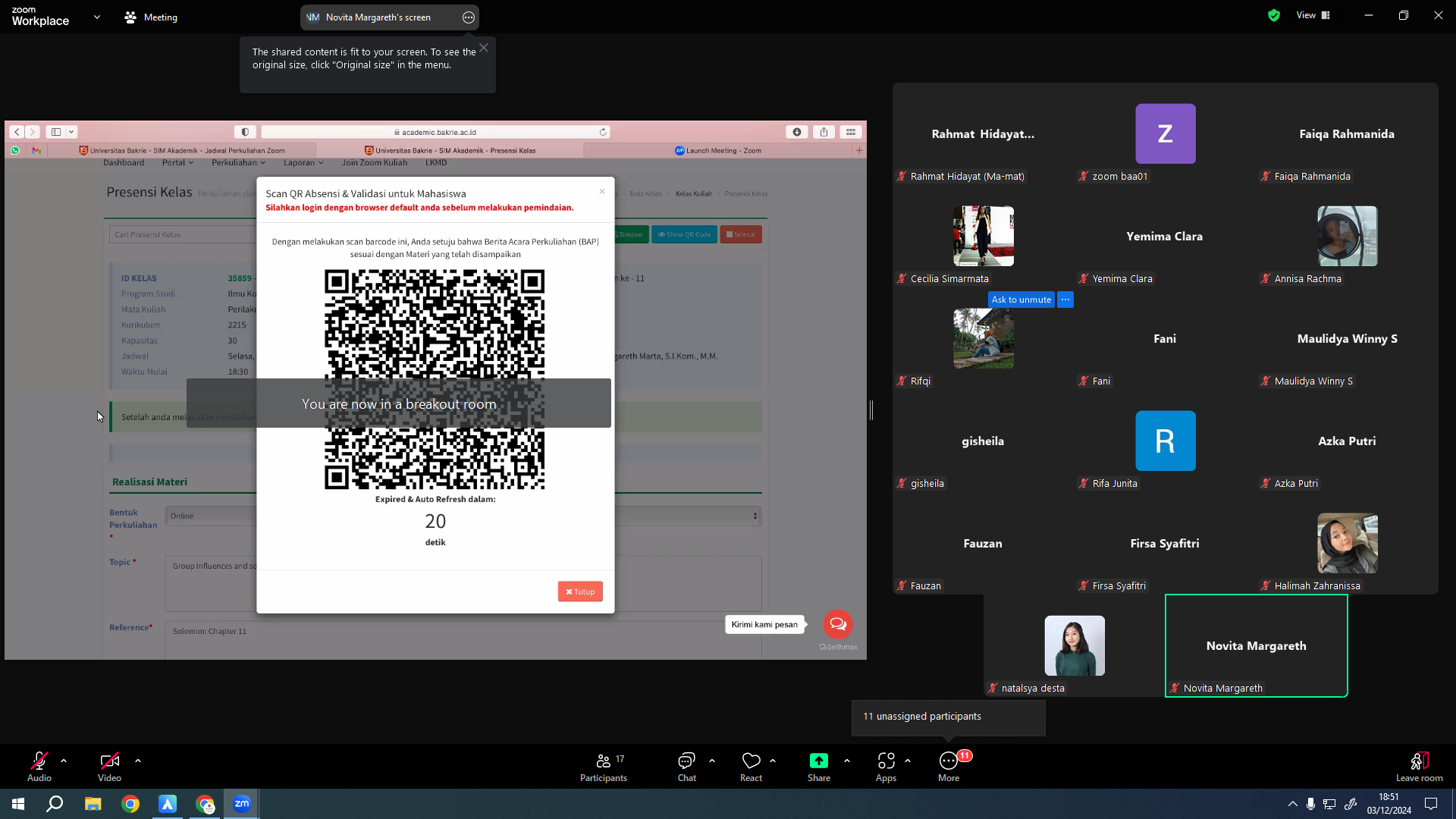Open more options beside Ask to unmute
The width and height of the screenshot is (1456, 819).
tap(1065, 300)
